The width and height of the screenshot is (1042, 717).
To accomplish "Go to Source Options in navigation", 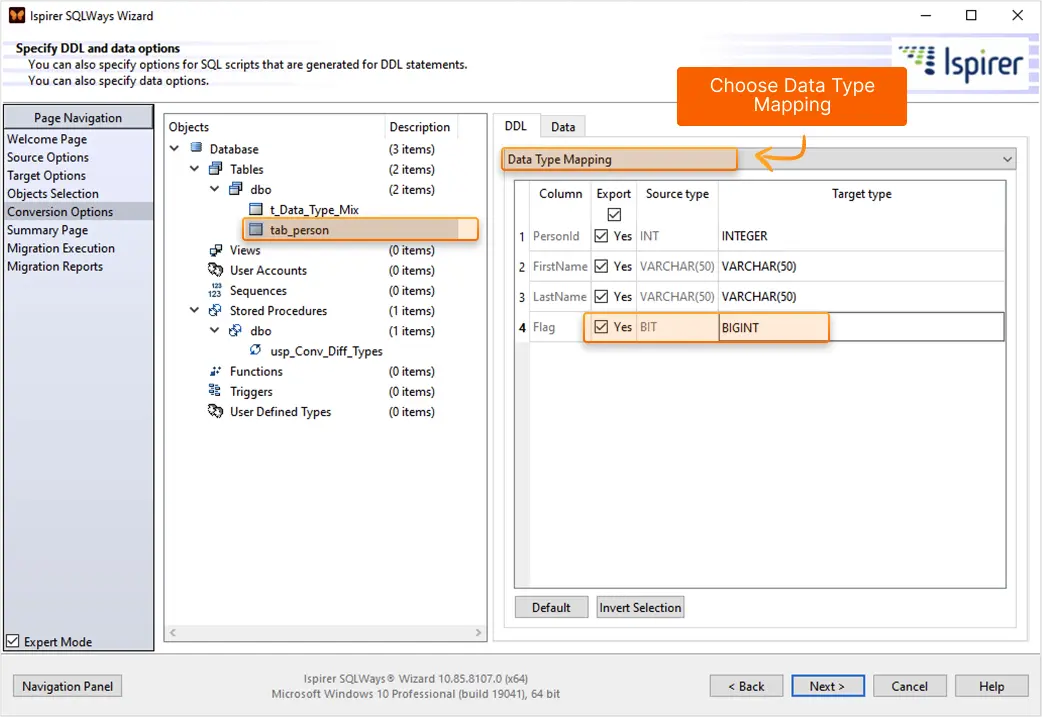I will pyautogui.click(x=48, y=157).
